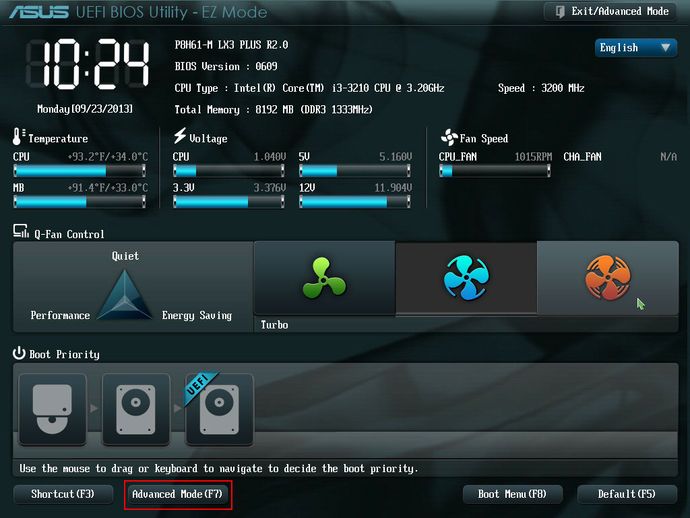Choose the Quiet corner of the triangle

125,256
